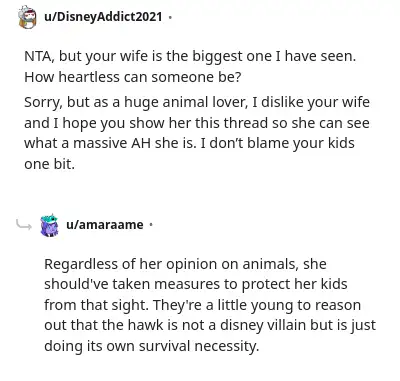
Task: Click the amaraame purple avatar icon
Action: [x=49, y=225]
